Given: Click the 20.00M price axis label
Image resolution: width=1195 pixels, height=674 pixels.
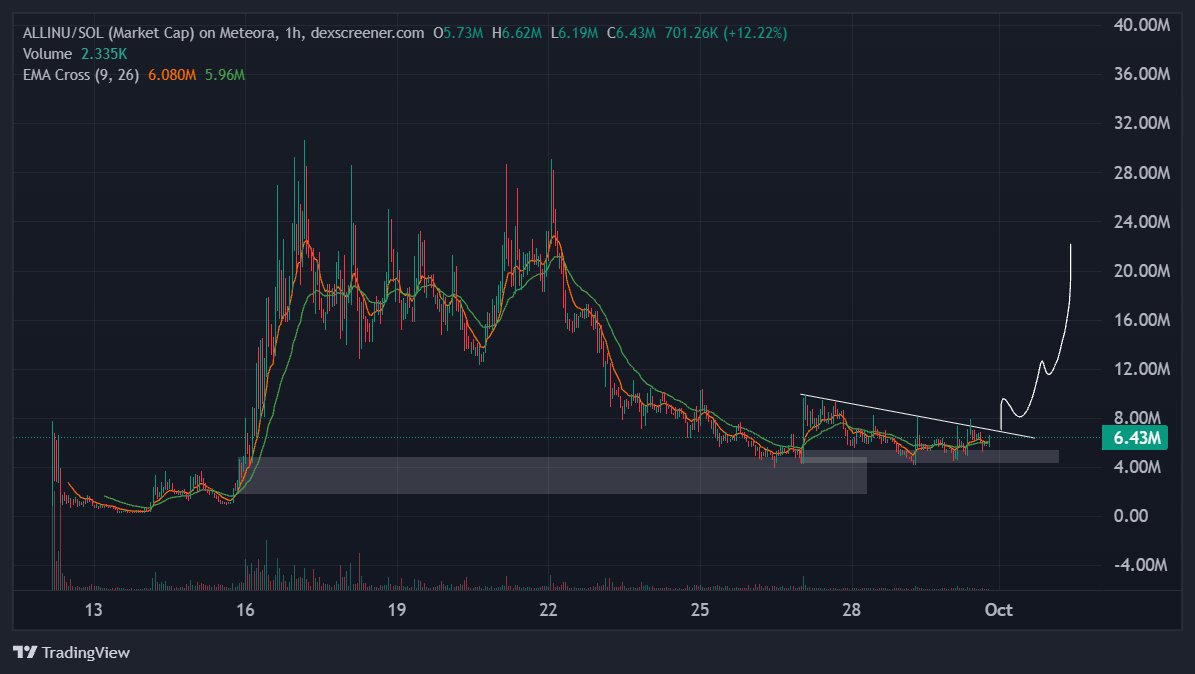Looking at the screenshot, I should [x=1141, y=271].
